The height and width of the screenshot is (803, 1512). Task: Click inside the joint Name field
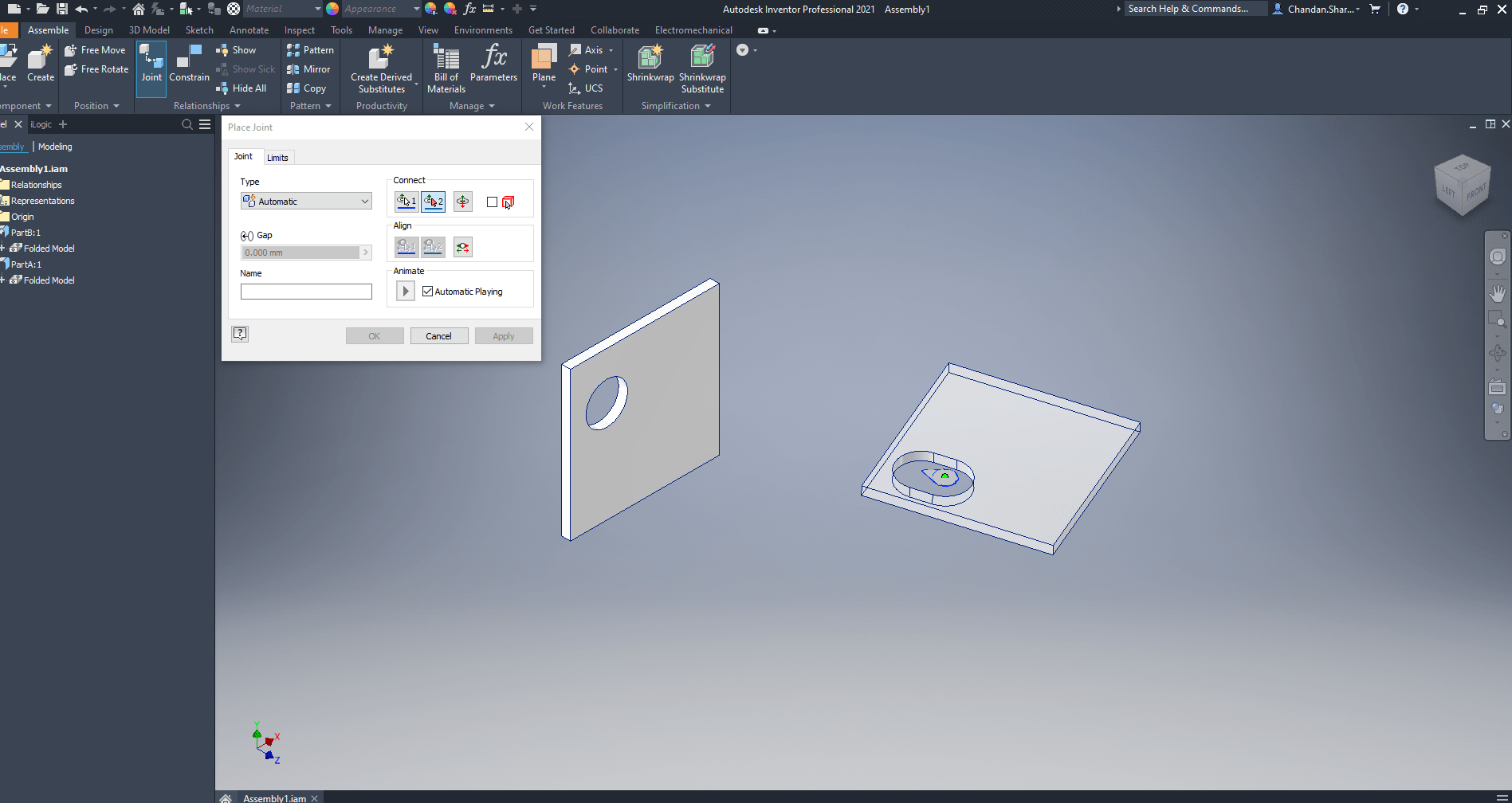point(306,291)
